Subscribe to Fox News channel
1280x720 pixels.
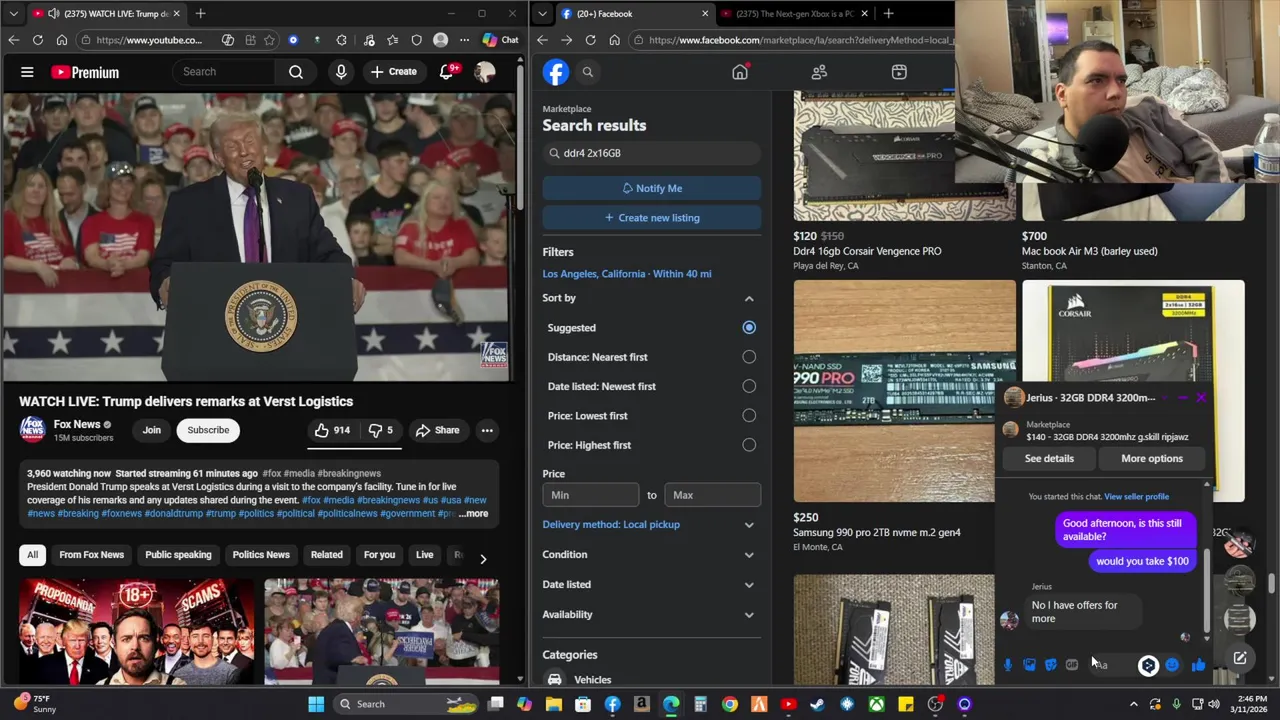click(x=208, y=430)
